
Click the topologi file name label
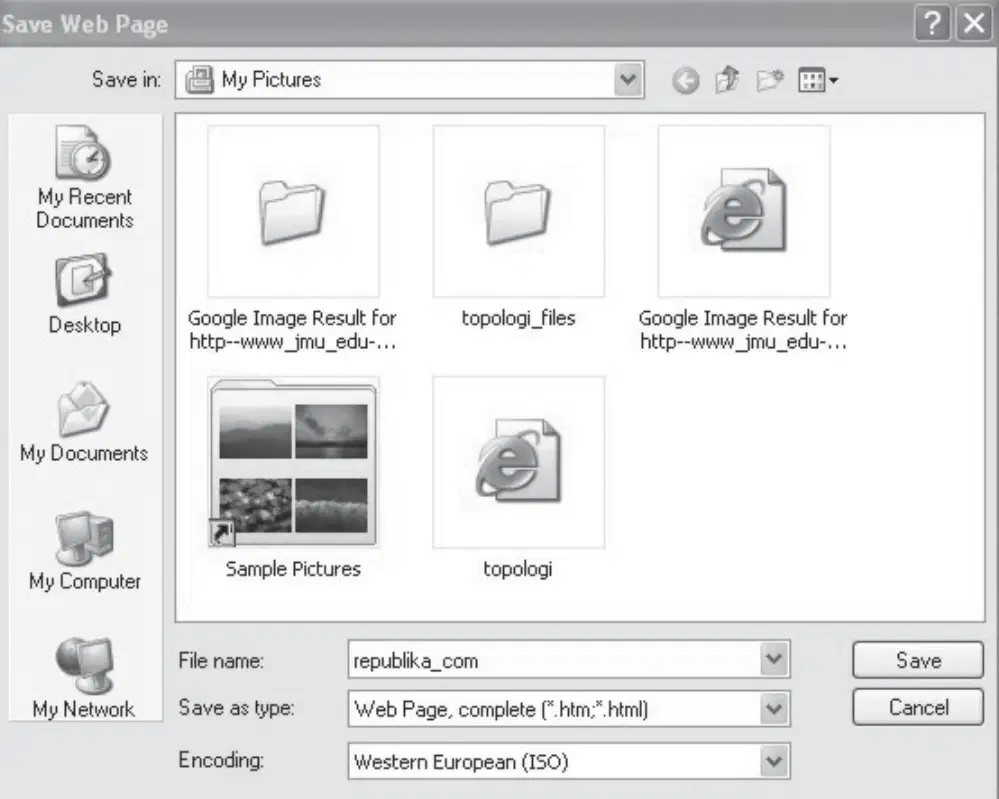(518, 570)
